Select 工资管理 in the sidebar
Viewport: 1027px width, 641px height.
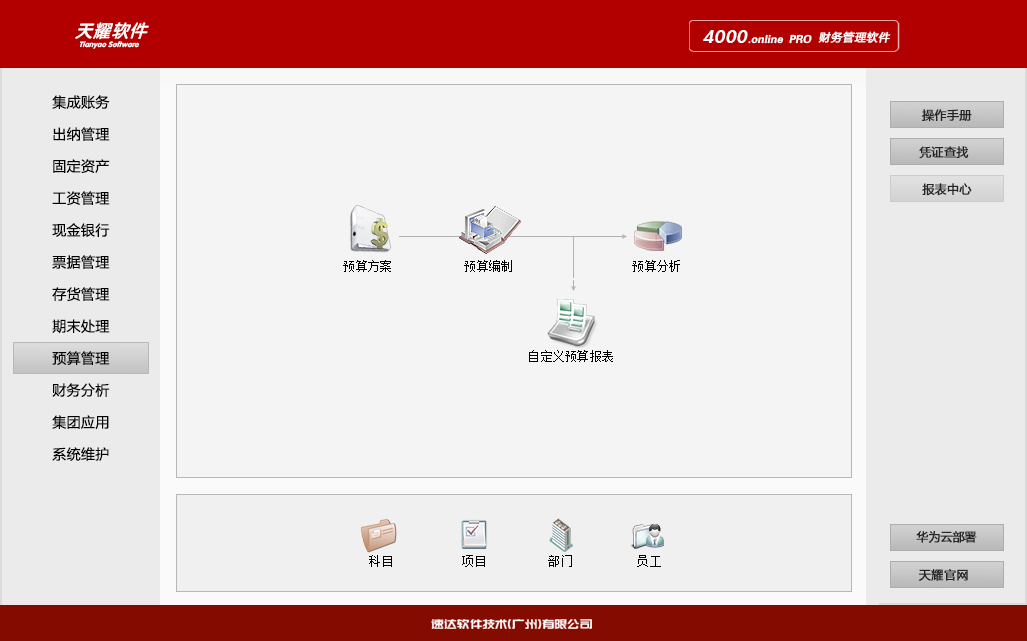(x=81, y=198)
